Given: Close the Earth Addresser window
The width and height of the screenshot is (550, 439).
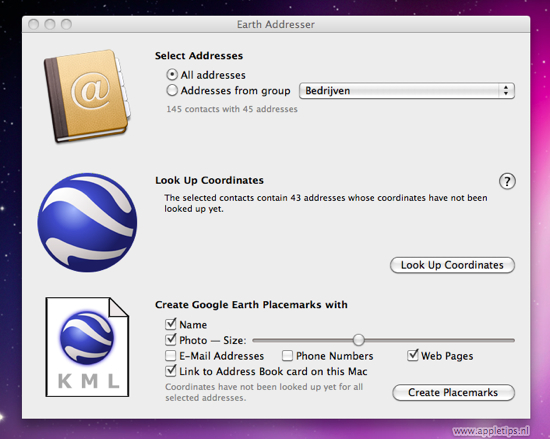Looking at the screenshot, I should (34, 24).
